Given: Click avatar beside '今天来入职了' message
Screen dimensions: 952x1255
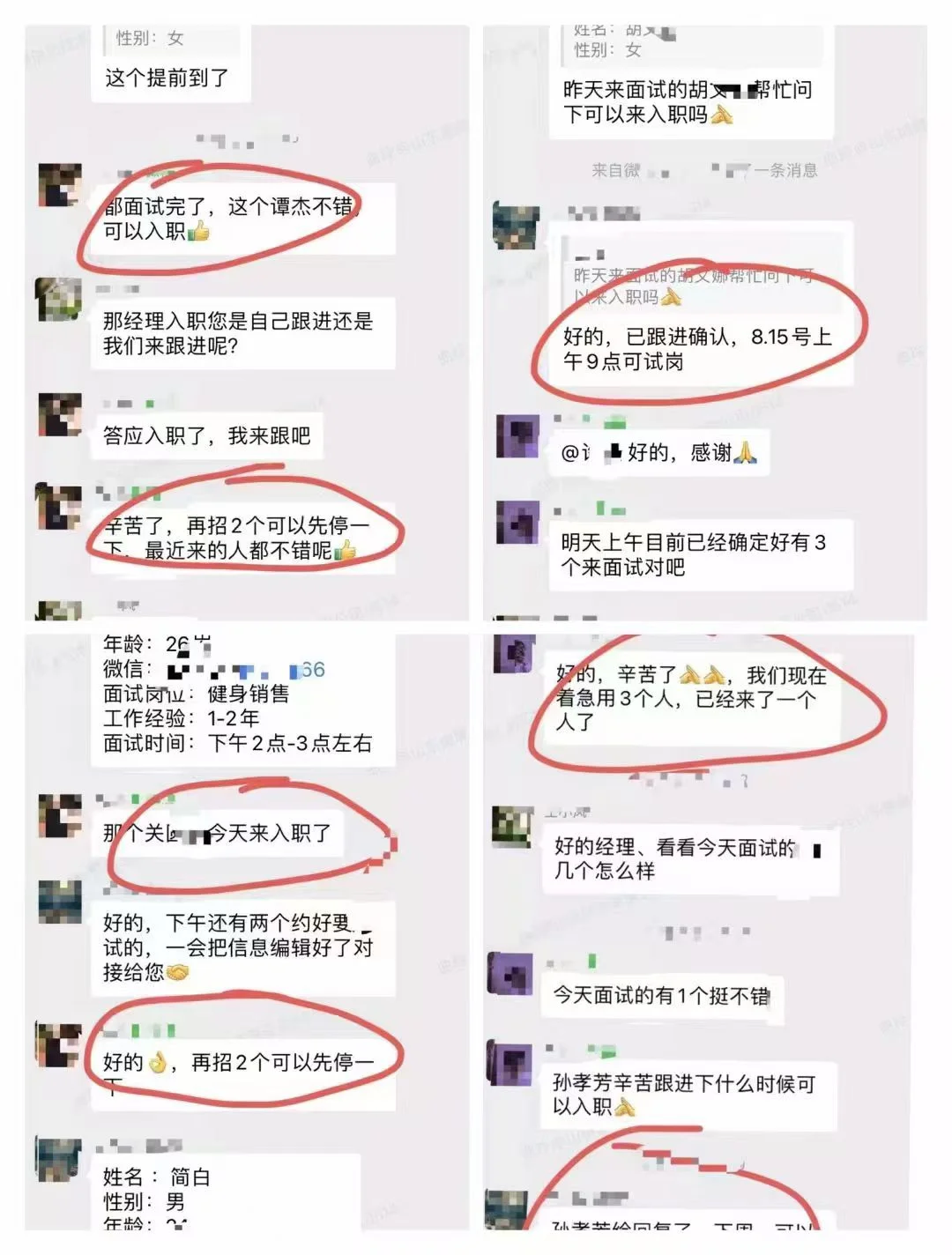Looking at the screenshot, I should click(60, 815).
